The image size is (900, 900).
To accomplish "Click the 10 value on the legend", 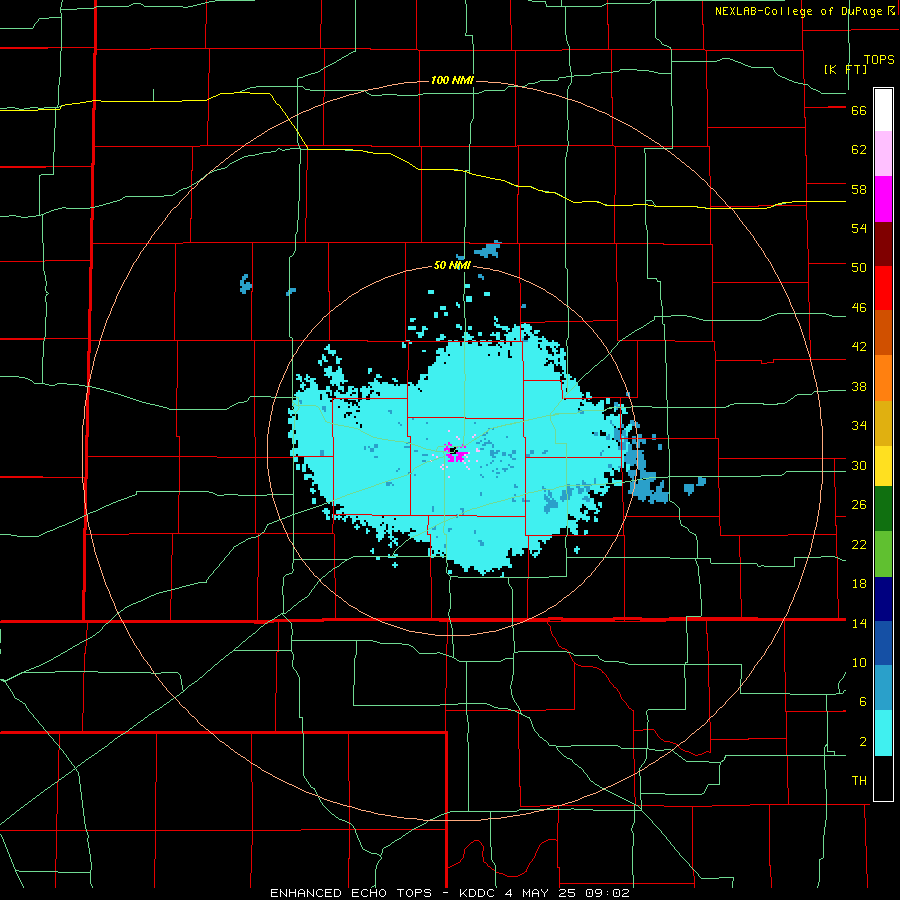I will [x=859, y=662].
